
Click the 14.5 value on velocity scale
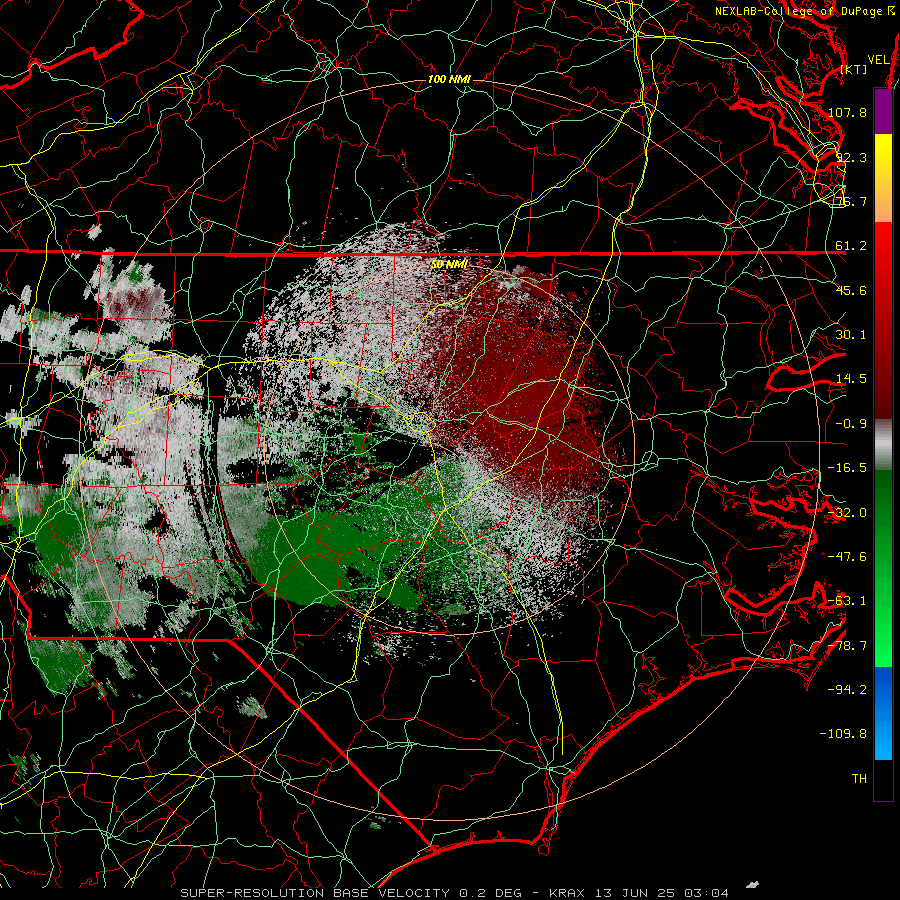click(x=851, y=379)
